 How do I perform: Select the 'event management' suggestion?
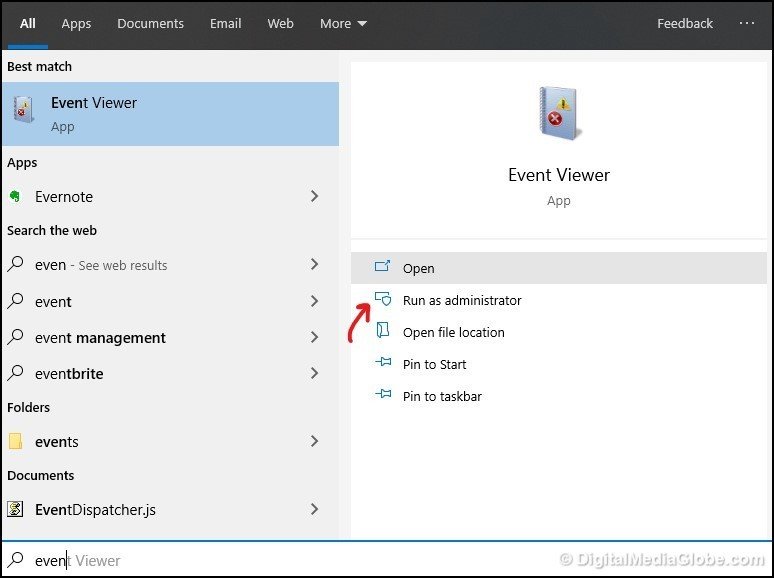click(170, 338)
